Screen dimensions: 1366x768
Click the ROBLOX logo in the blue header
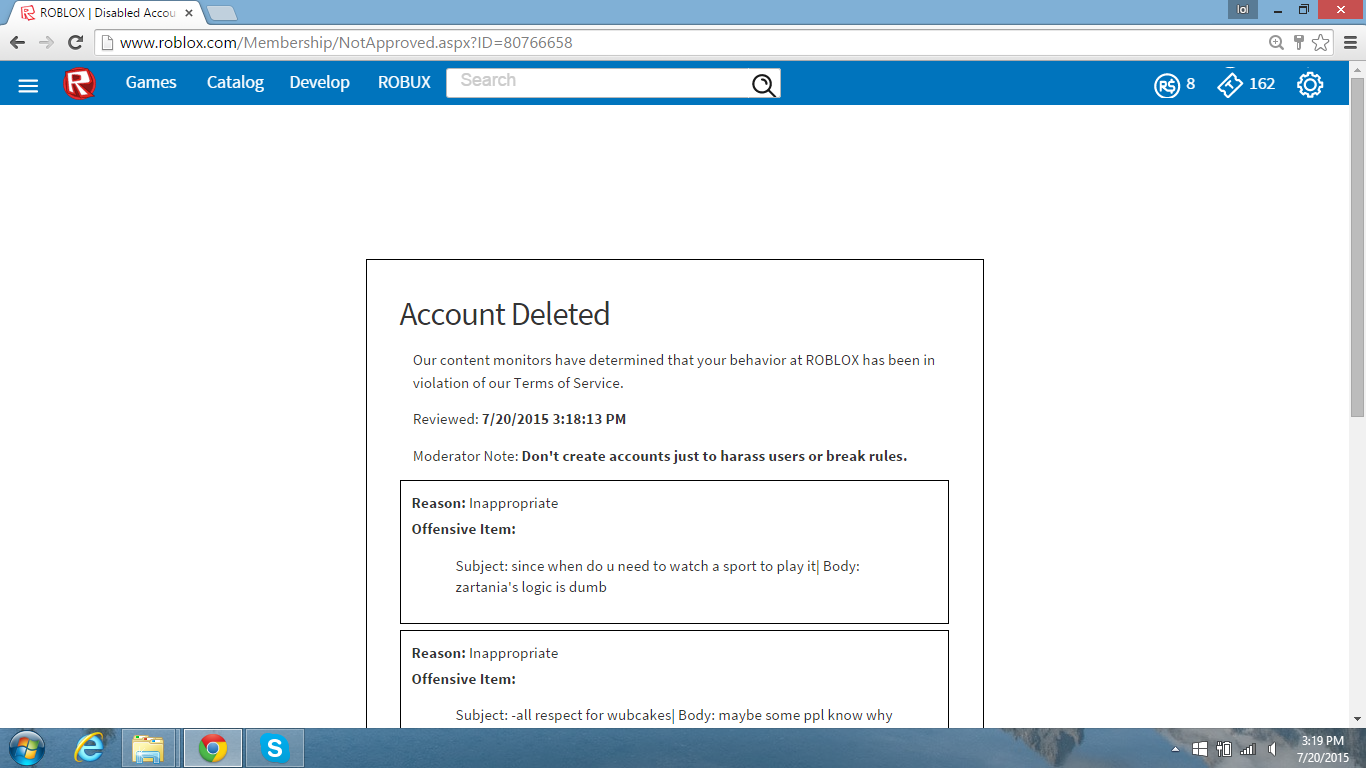[x=80, y=84]
